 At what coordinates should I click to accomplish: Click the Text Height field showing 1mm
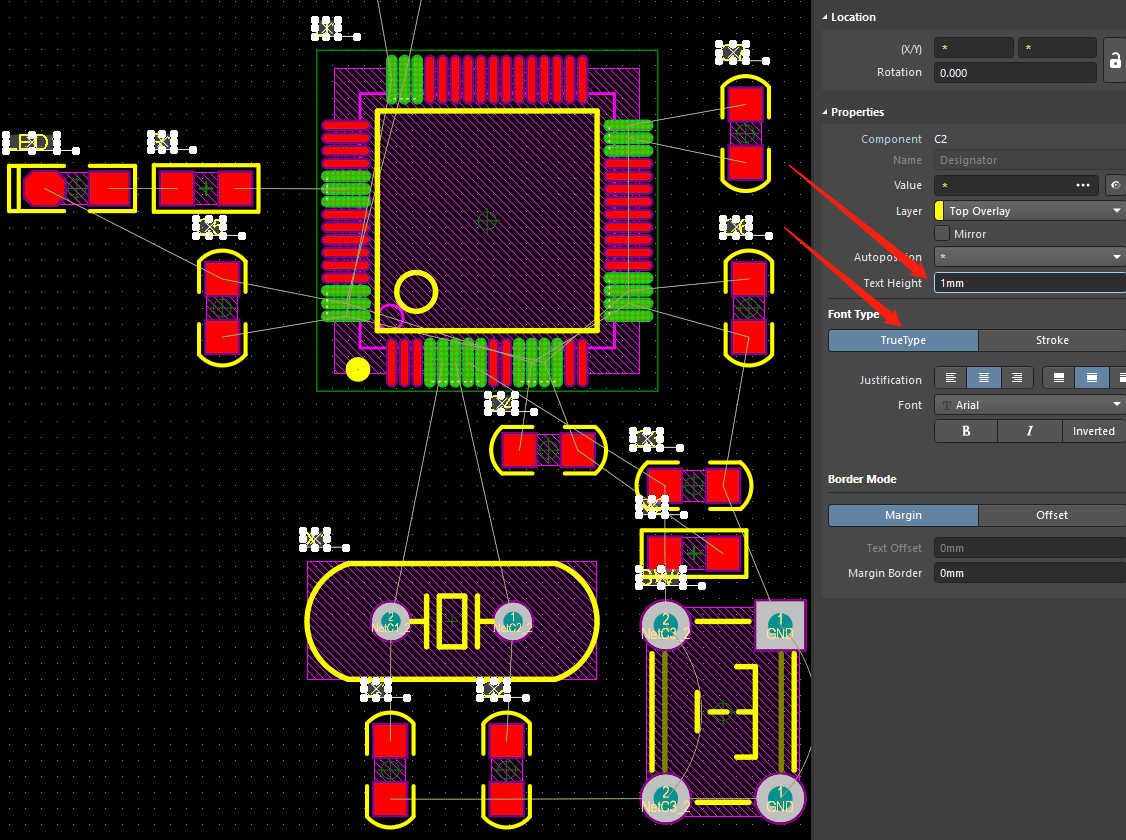pyautogui.click(x=1030, y=283)
